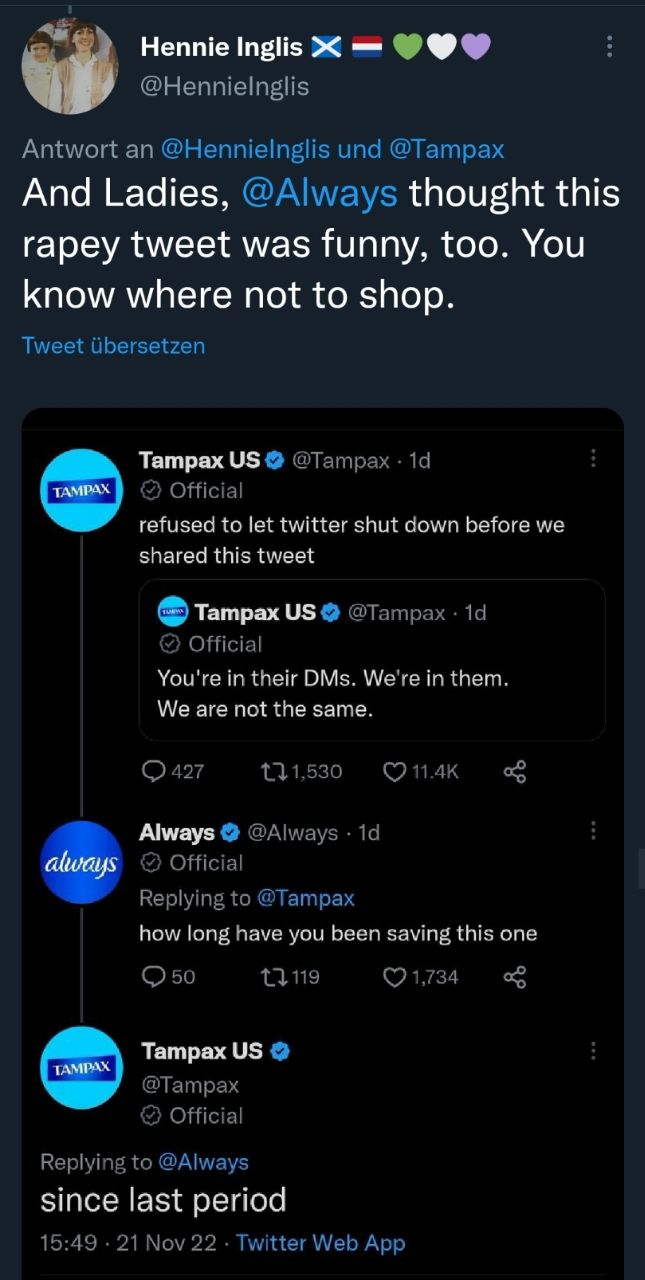Translate tweet via Tweet übersetzen
Screen dimensions: 645x1280
113,345
